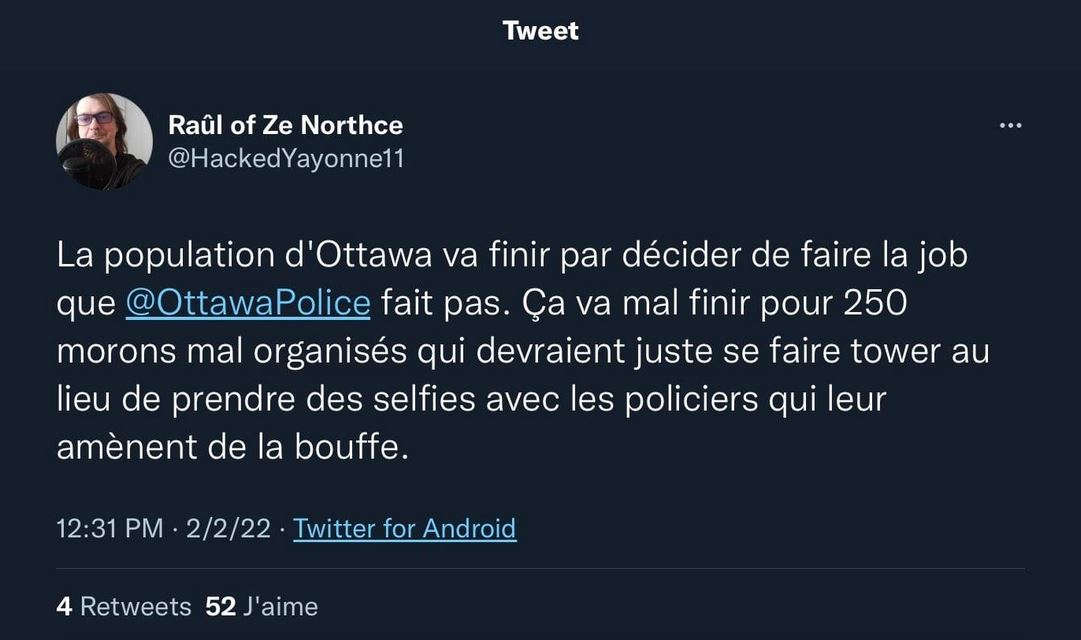Click the Twitter for Android source link
Screen dimensions: 1081x640
click(404, 528)
